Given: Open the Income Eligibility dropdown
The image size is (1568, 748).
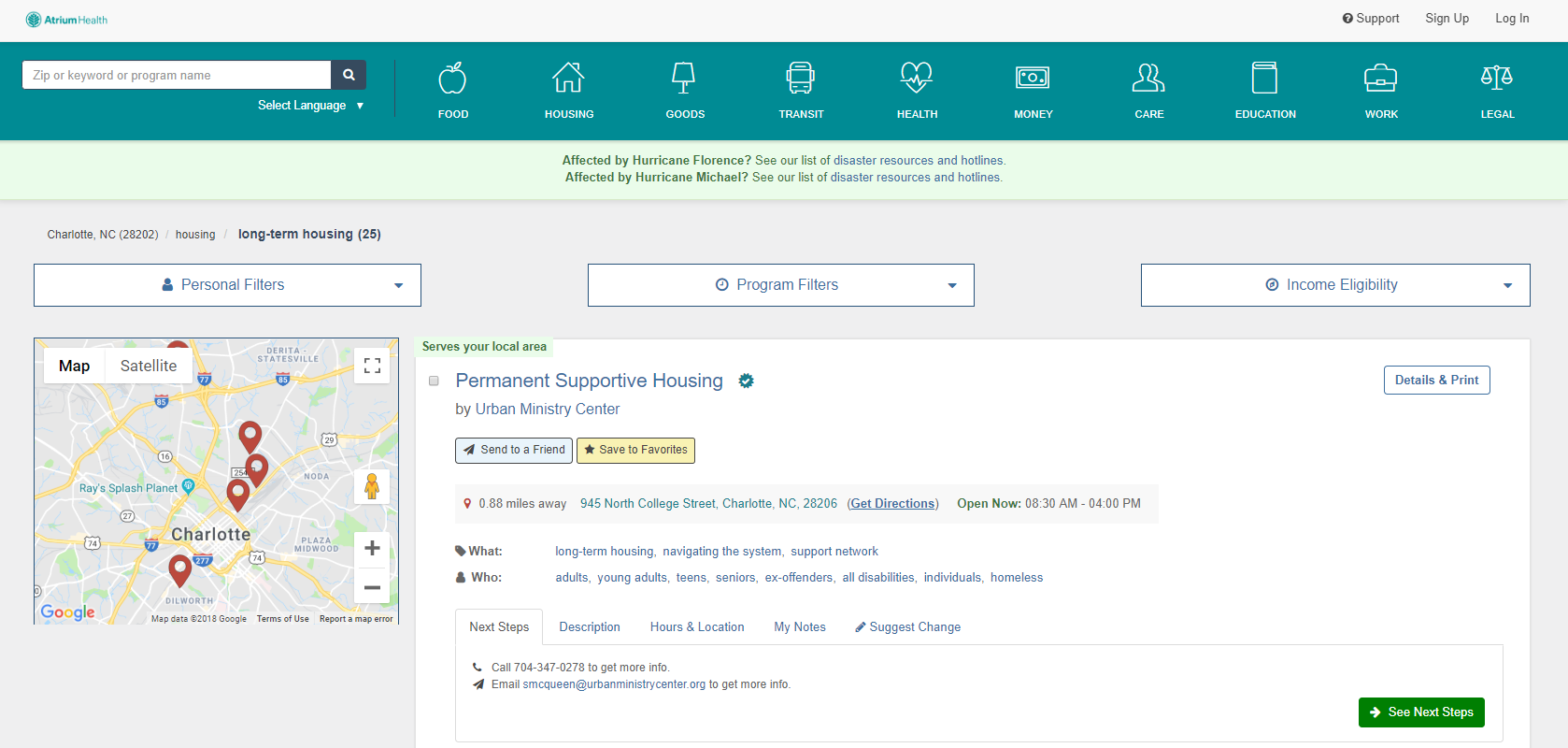Looking at the screenshot, I should (1335, 285).
